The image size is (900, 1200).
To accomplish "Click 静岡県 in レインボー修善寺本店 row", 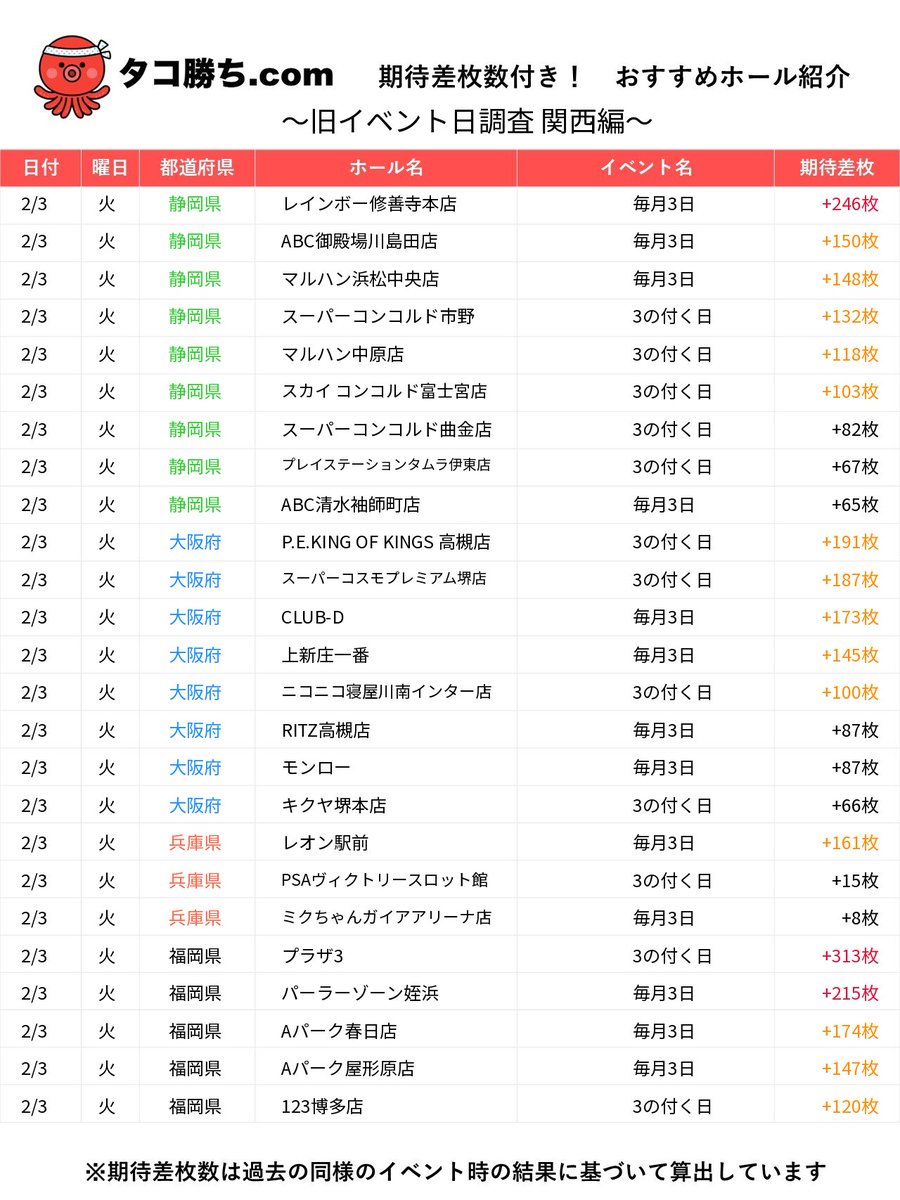I will pos(195,204).
